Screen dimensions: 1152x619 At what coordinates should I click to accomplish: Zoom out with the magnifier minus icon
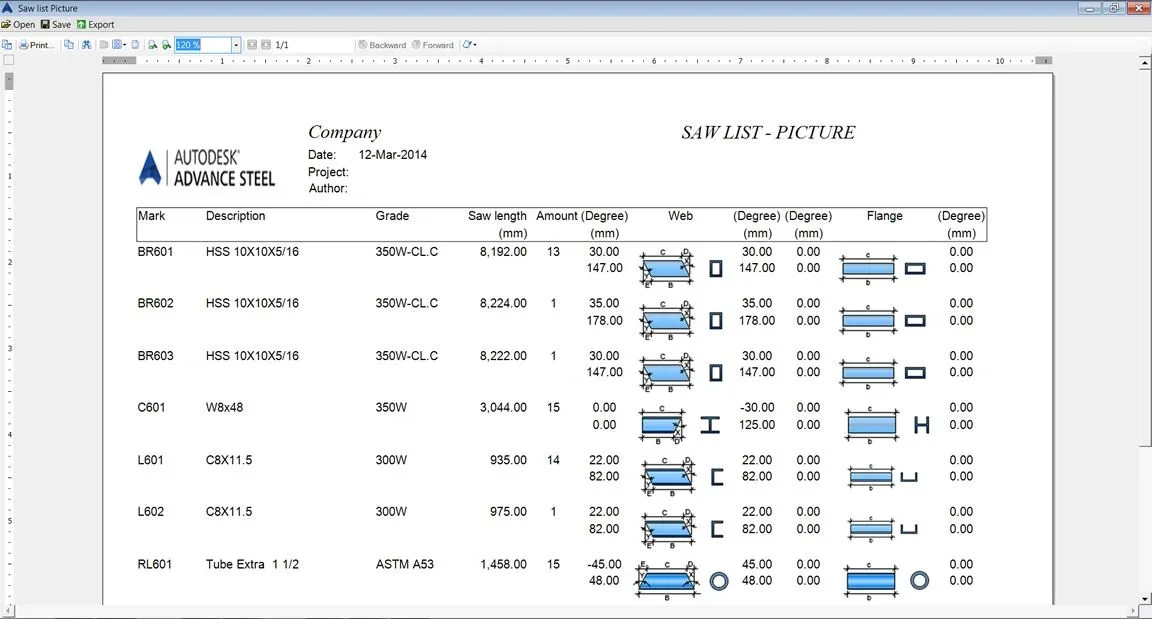click(x=152, y=45)
